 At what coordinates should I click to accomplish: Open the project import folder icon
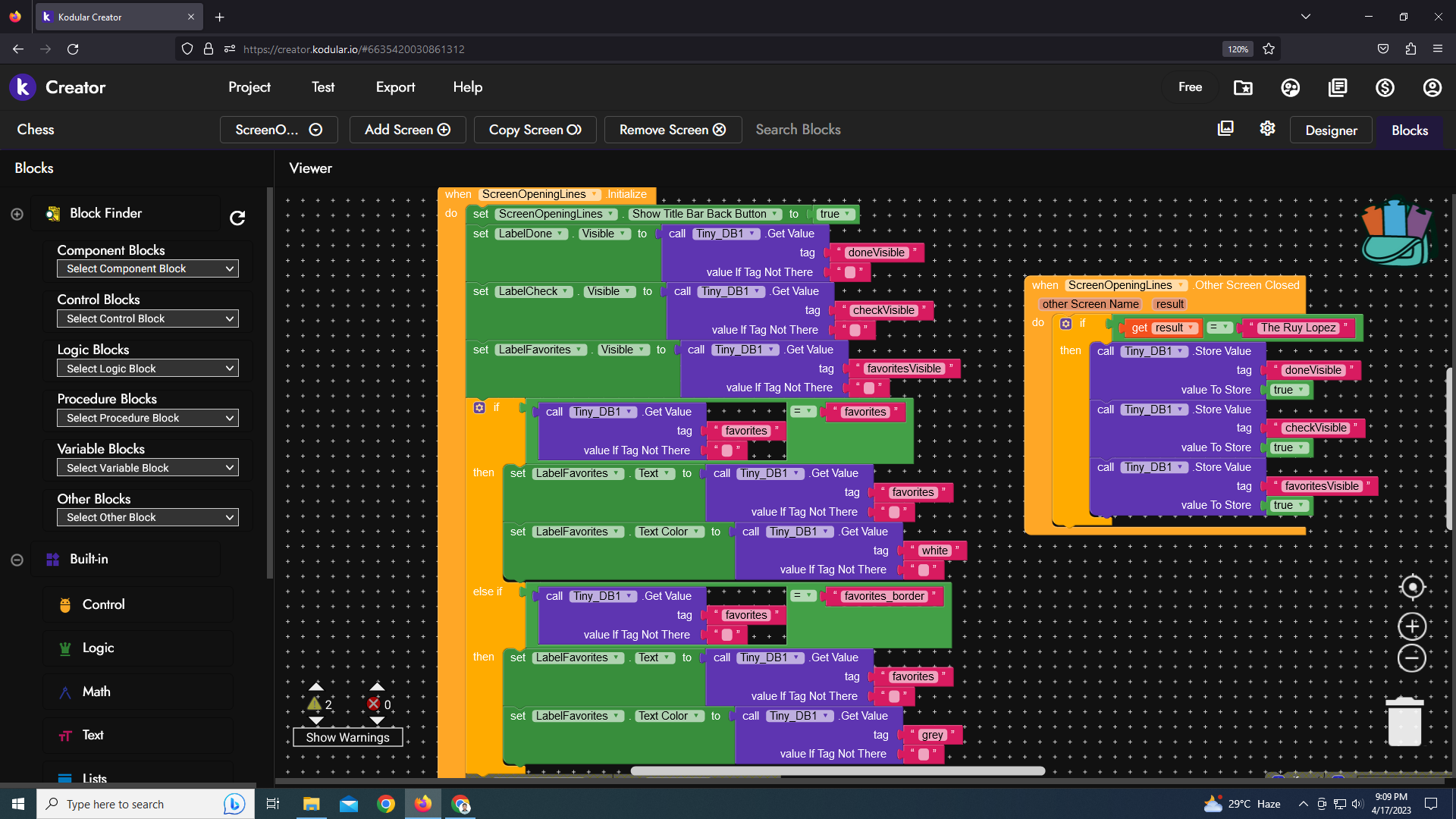point(1243,88)
